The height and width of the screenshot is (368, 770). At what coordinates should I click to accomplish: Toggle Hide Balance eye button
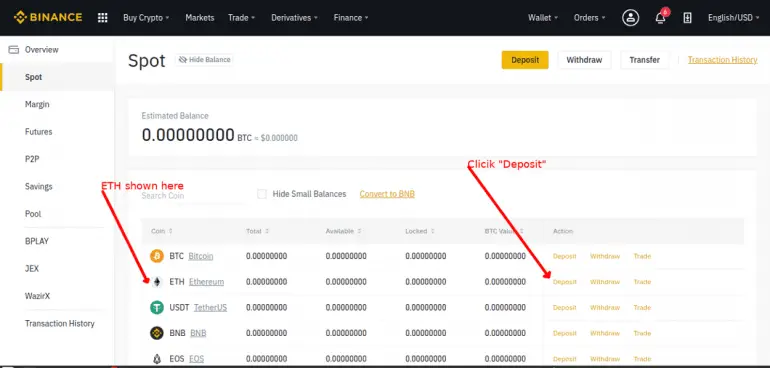tap(204, 59)
